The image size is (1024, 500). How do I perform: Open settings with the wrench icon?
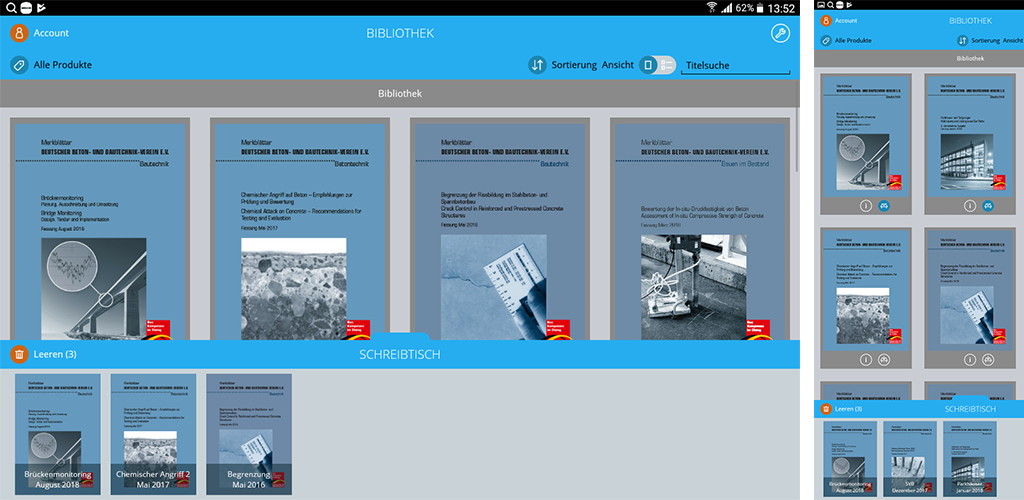tap(780, 33)
